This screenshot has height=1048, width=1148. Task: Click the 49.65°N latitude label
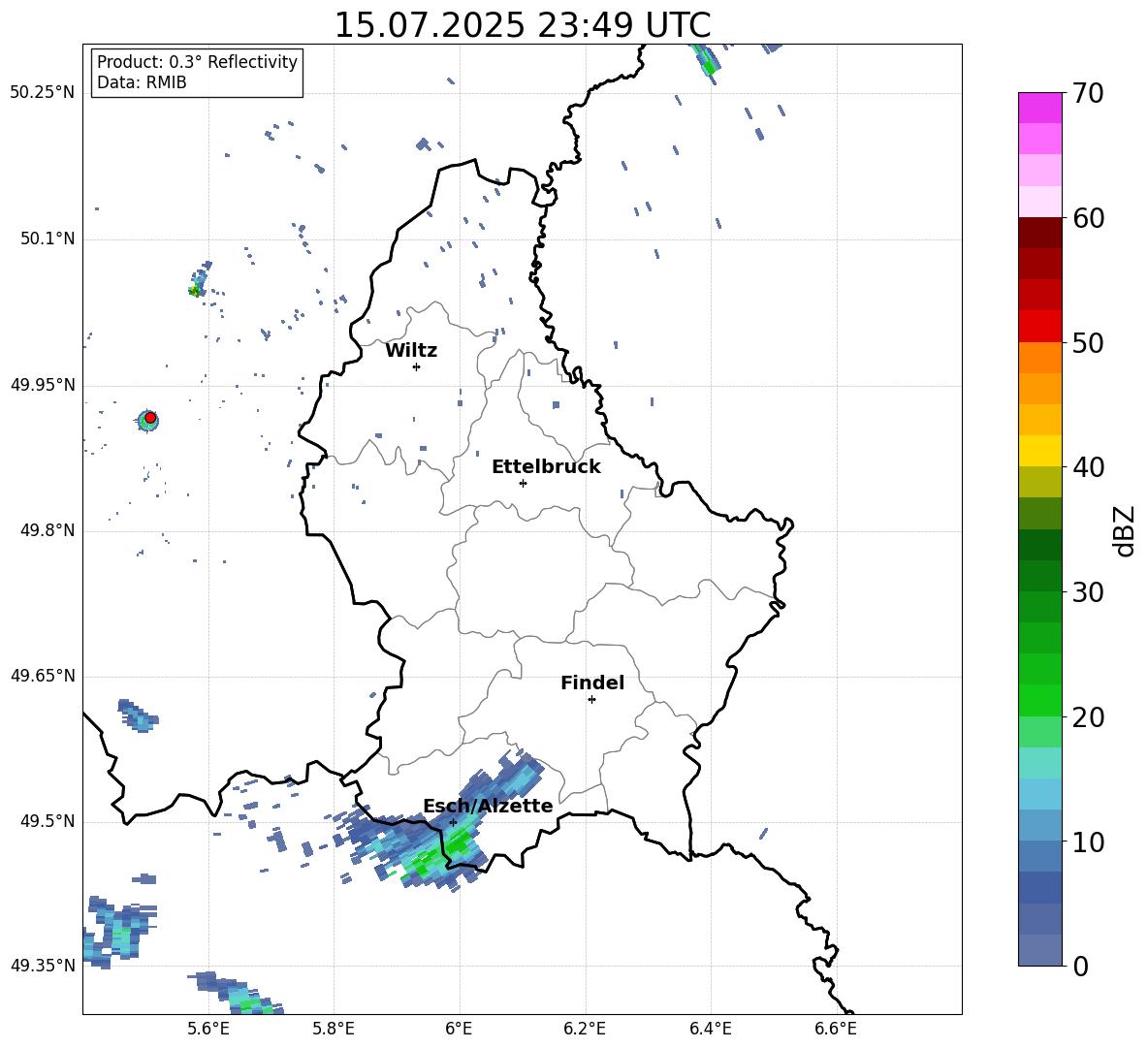tap(43, 676)
